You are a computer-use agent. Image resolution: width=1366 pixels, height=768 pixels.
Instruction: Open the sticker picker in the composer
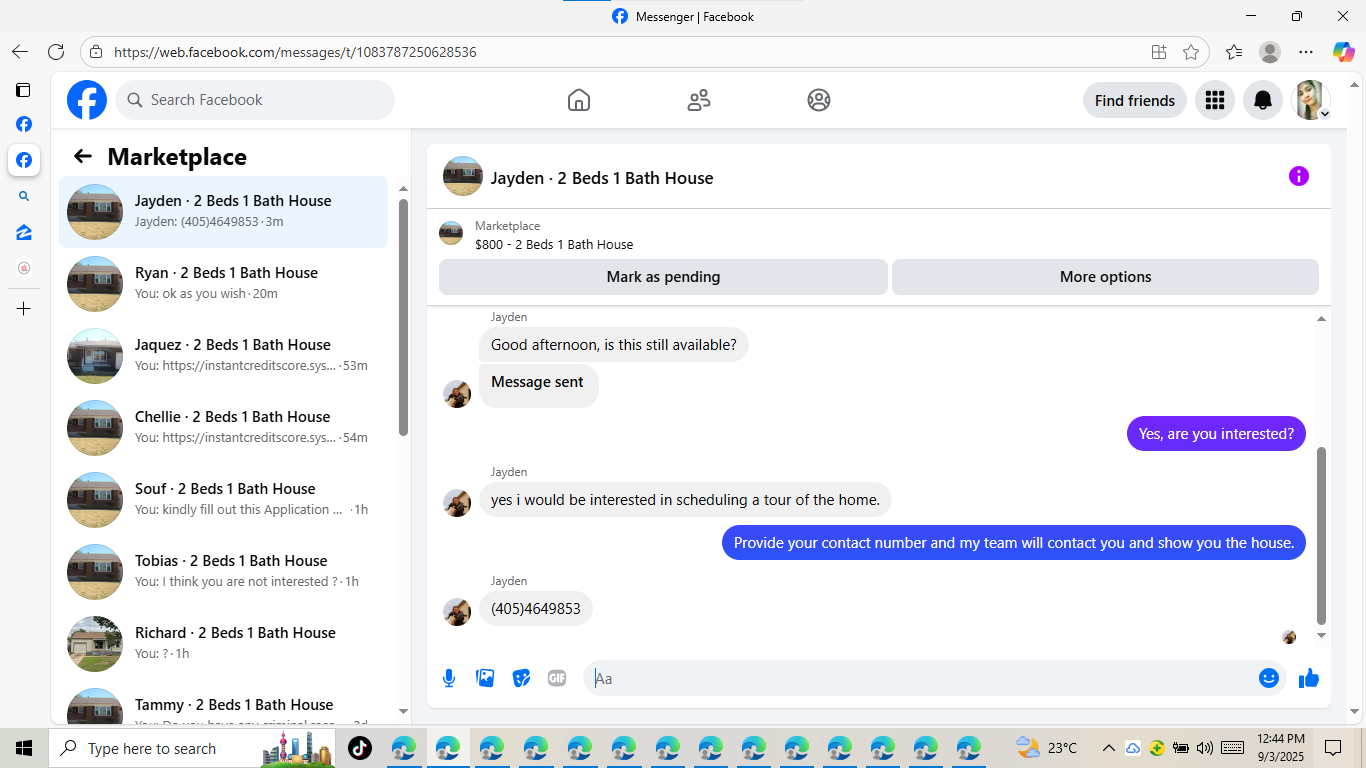tap(521, 678)
